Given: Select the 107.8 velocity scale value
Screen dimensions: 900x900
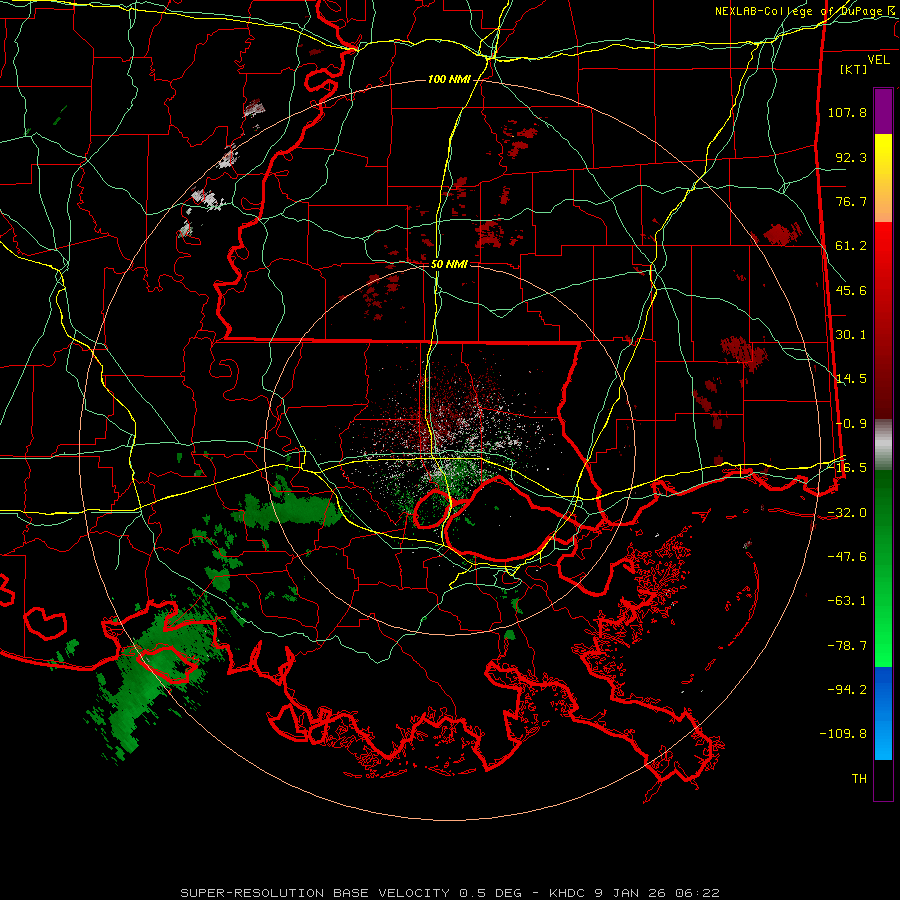Looking at the screenshot, I should [847, 112].
